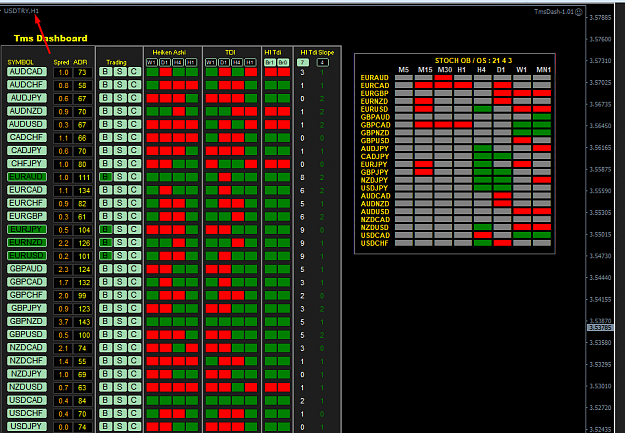Viewport: 625px width, 433px height.
Task: Open the highlighted EURJPY symbol button
Action: click(27, 230)
